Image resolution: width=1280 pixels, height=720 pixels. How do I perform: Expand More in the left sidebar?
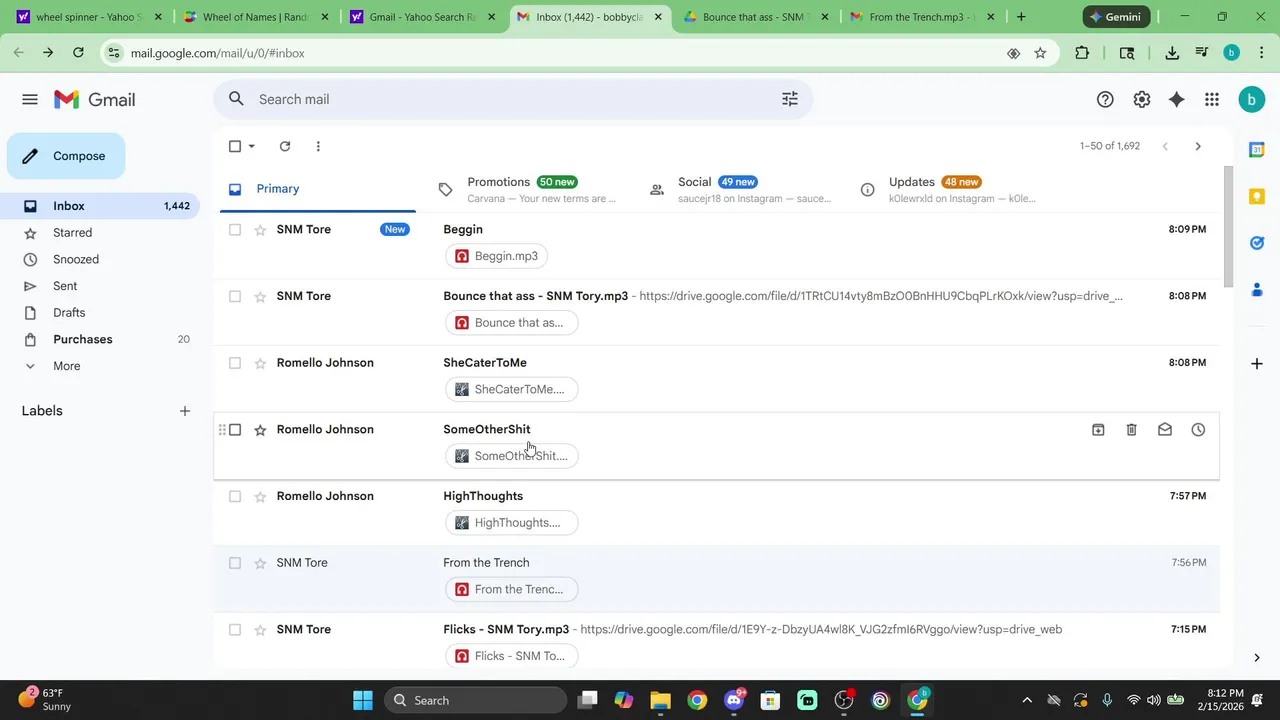pyautogui.click(x=66, y=366)
